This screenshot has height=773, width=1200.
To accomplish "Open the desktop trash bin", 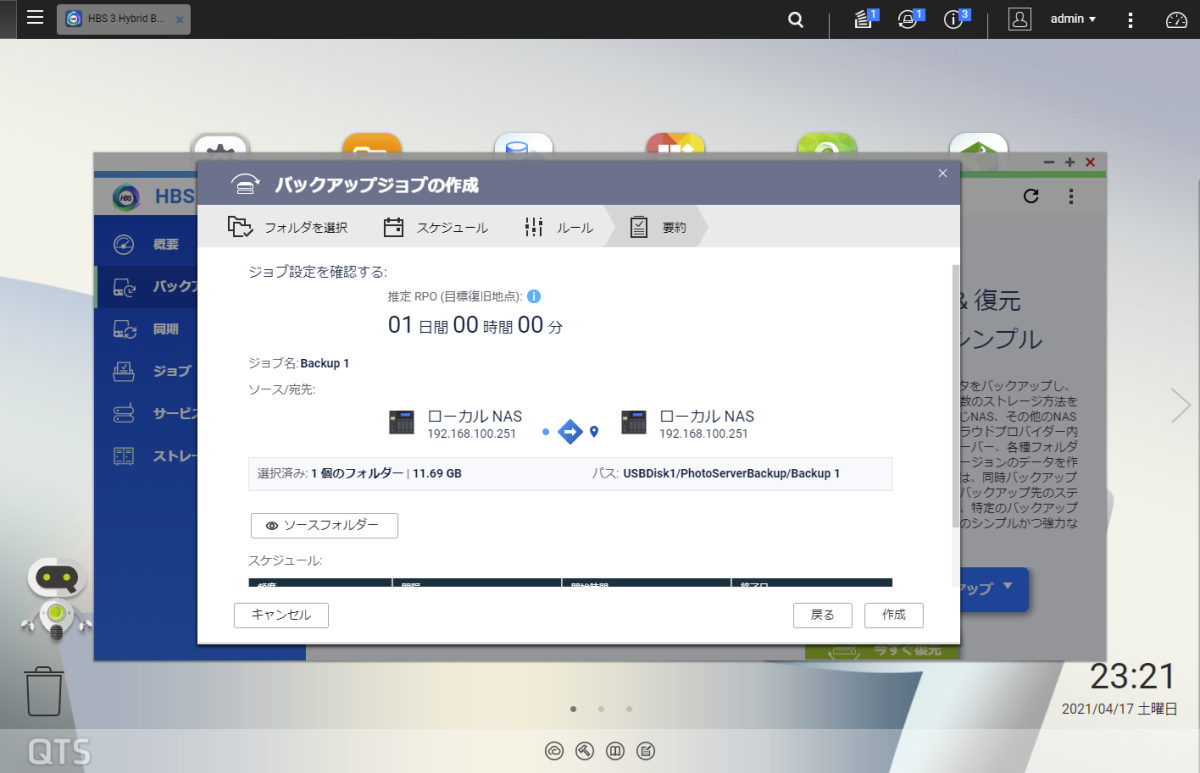I will [44, 691].
